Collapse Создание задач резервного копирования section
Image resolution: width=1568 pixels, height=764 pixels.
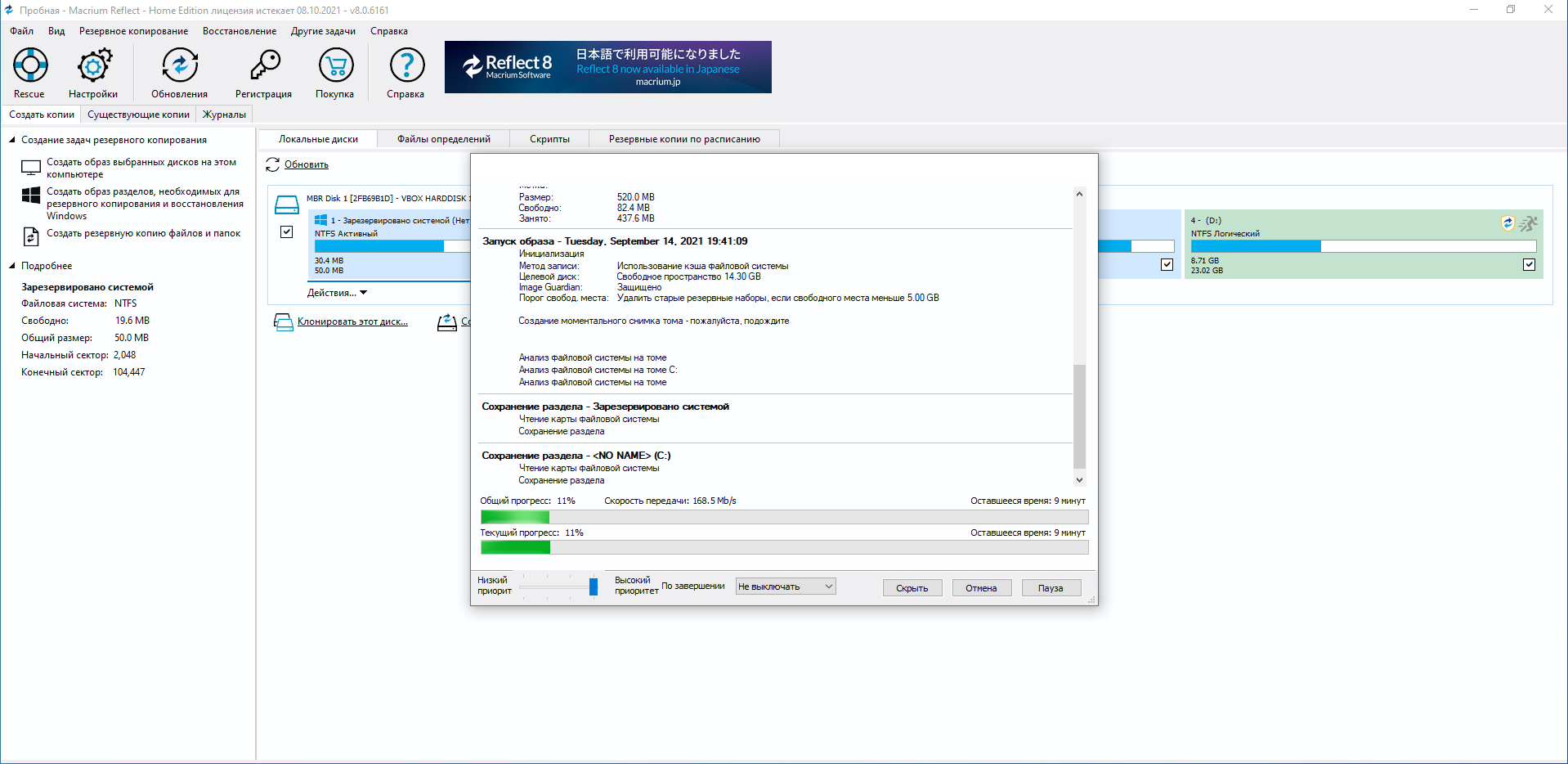[x=12, y=140]
